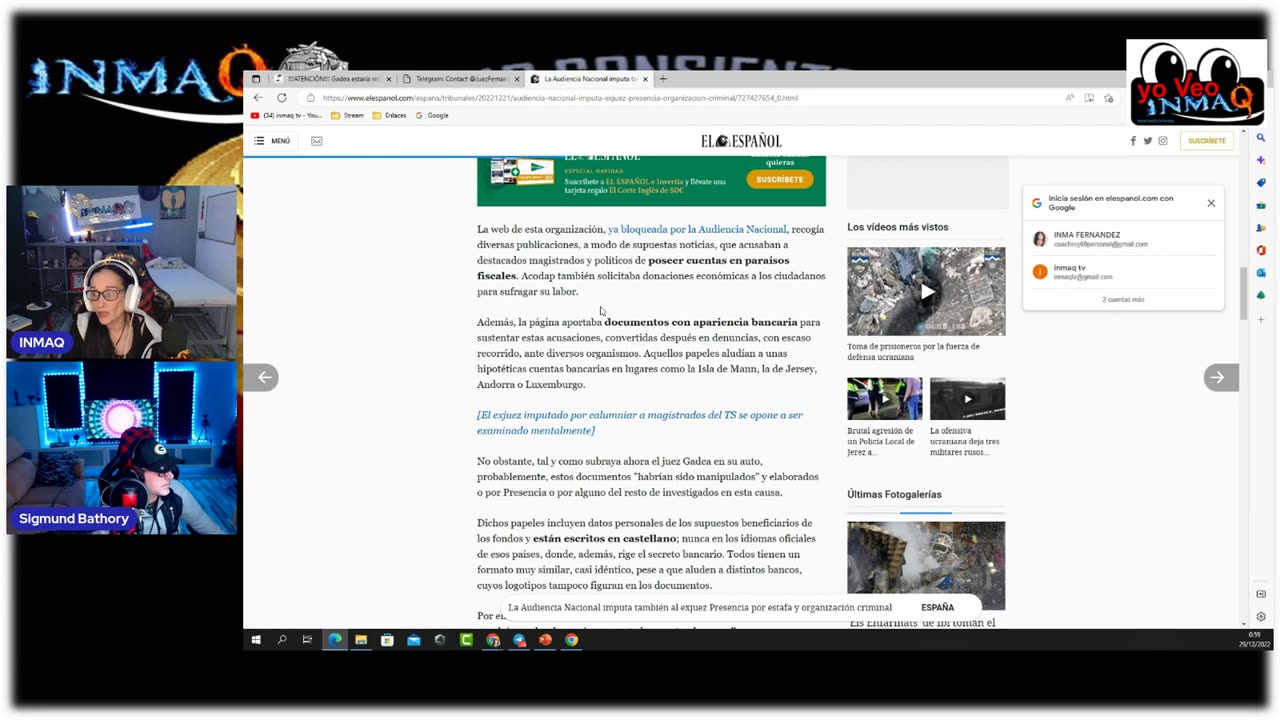The image size is (1280, 720).
Task: Open Camtasia green icon on taskbar
Action: click(x=466, y=640)
